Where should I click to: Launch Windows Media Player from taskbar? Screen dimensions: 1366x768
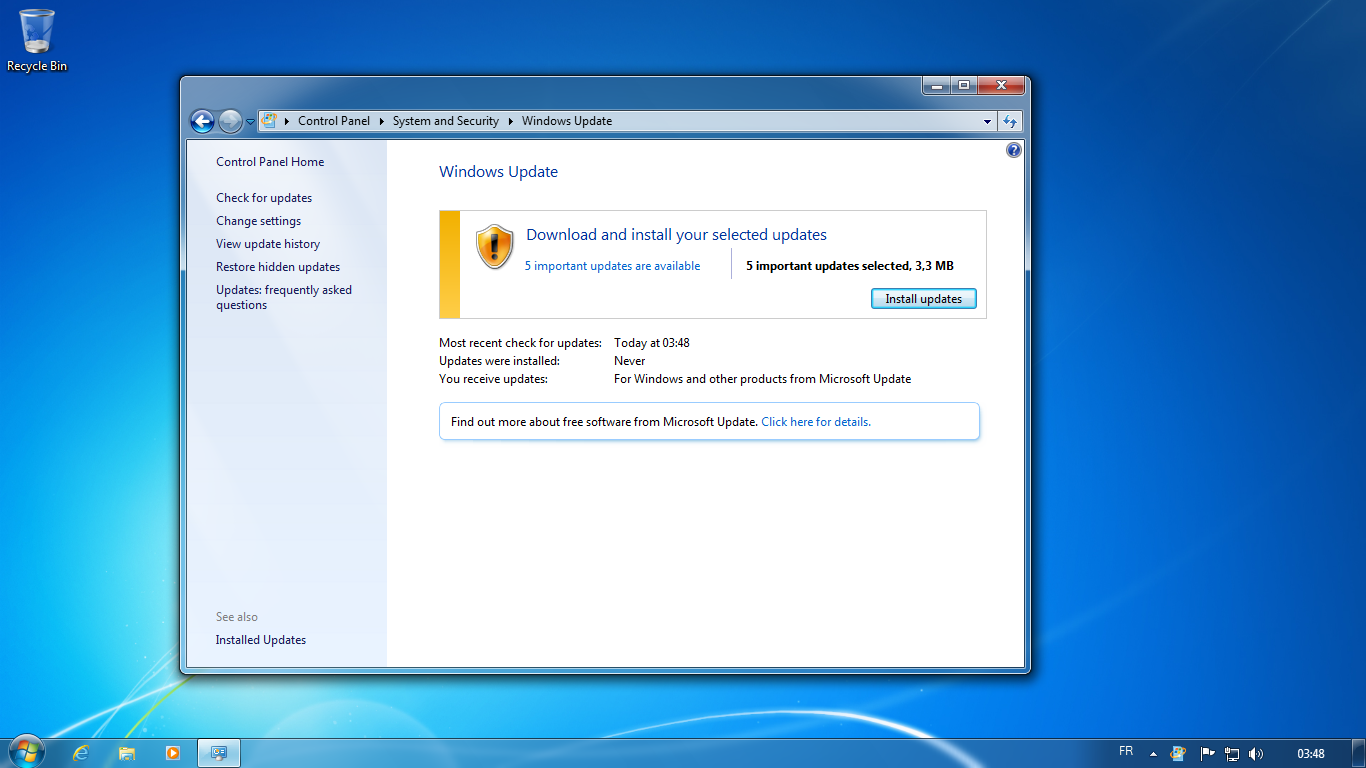pyautogui.click(x=173, y=753)
